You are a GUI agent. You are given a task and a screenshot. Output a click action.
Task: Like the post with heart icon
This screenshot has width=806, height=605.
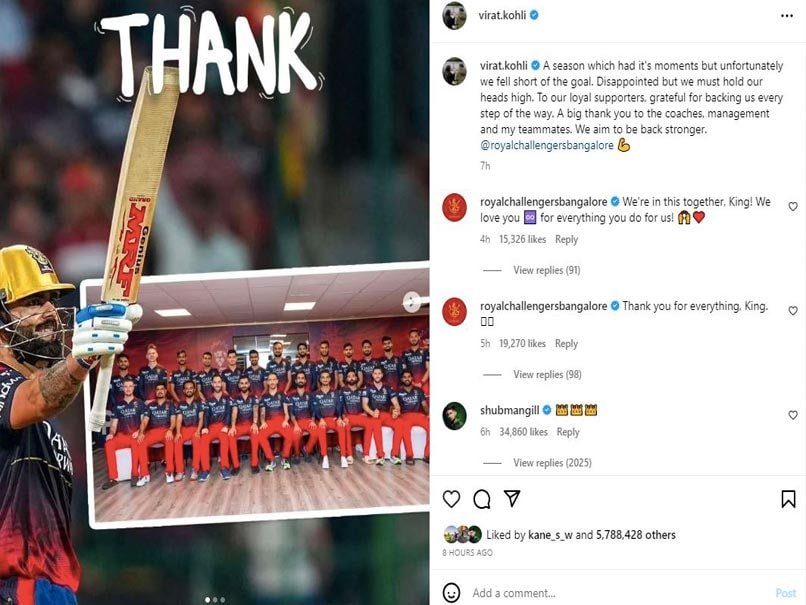[x=451, y=499]
